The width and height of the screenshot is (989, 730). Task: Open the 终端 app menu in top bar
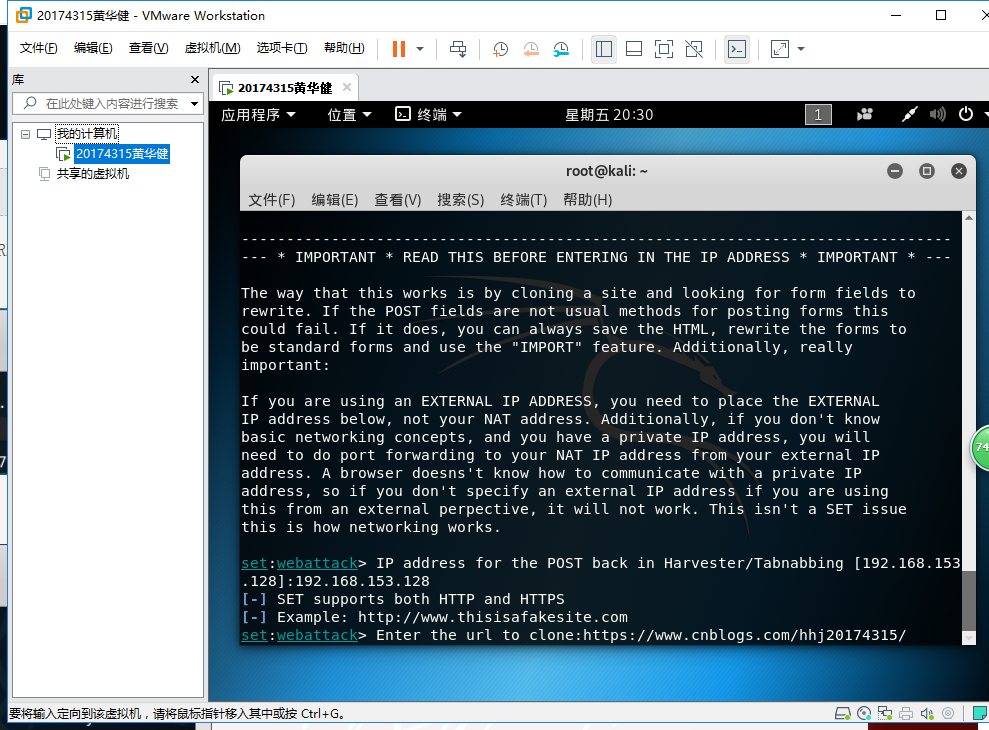coord(428,115)
